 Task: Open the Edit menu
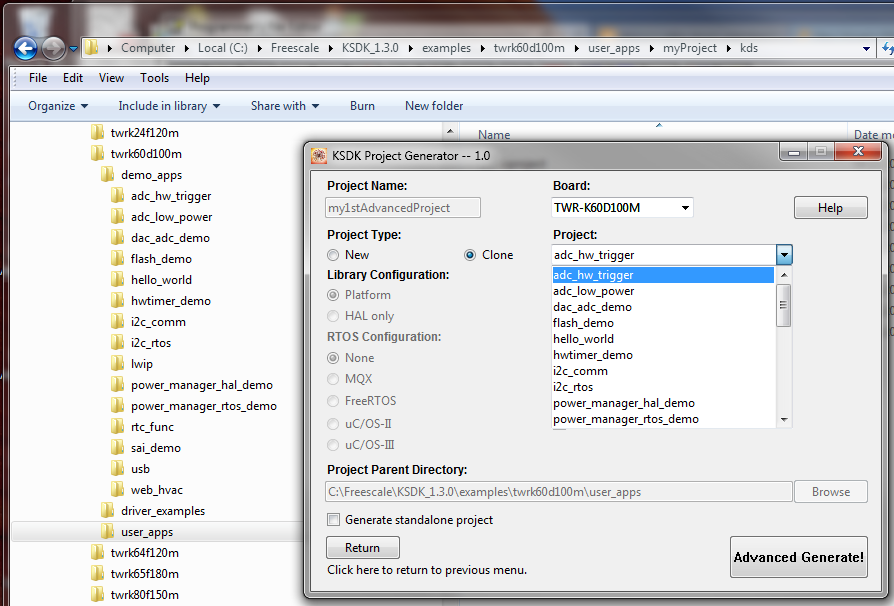(x=73, y=78)
